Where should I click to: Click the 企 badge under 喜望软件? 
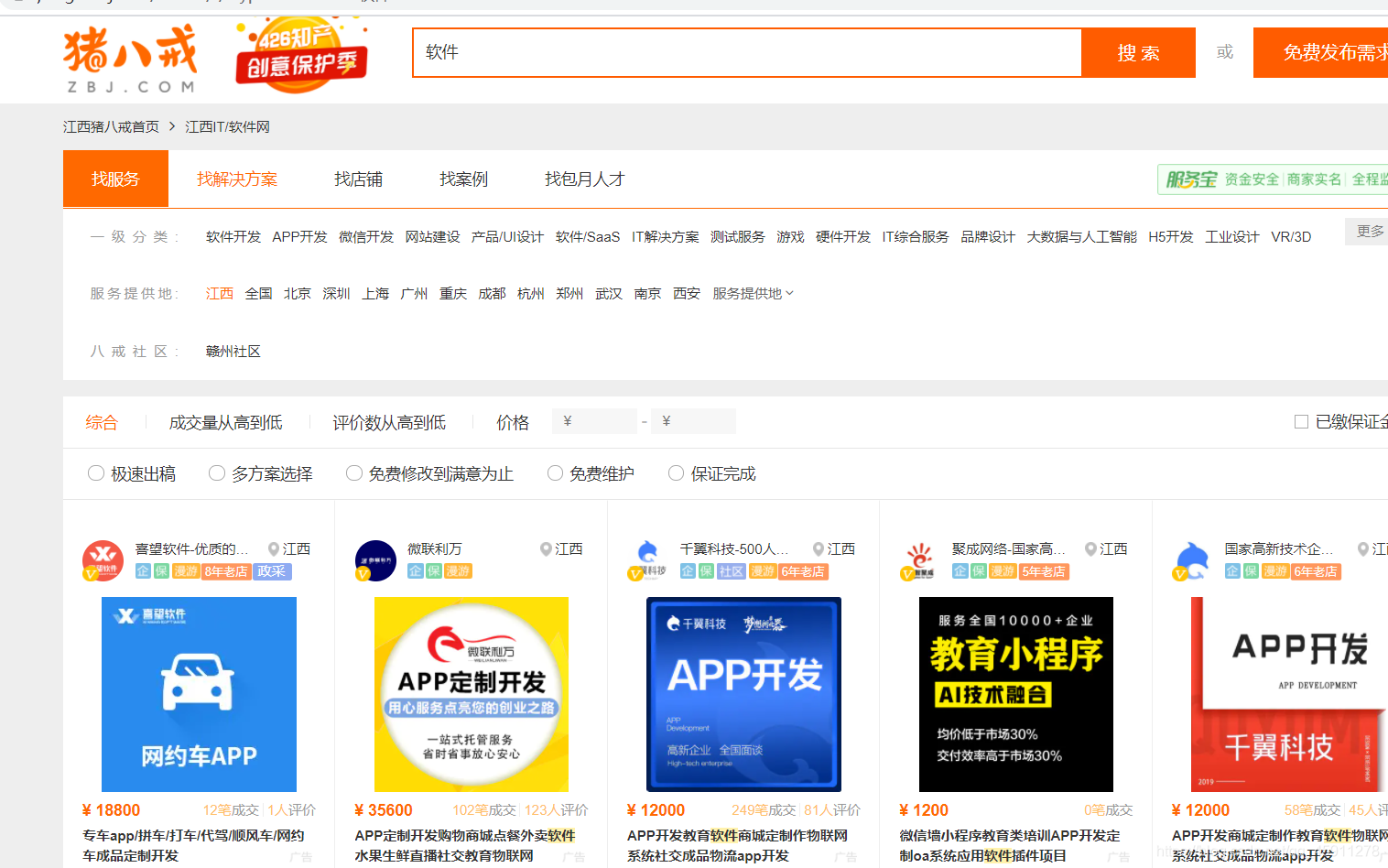pyautogui.click(x=143, y=571)
